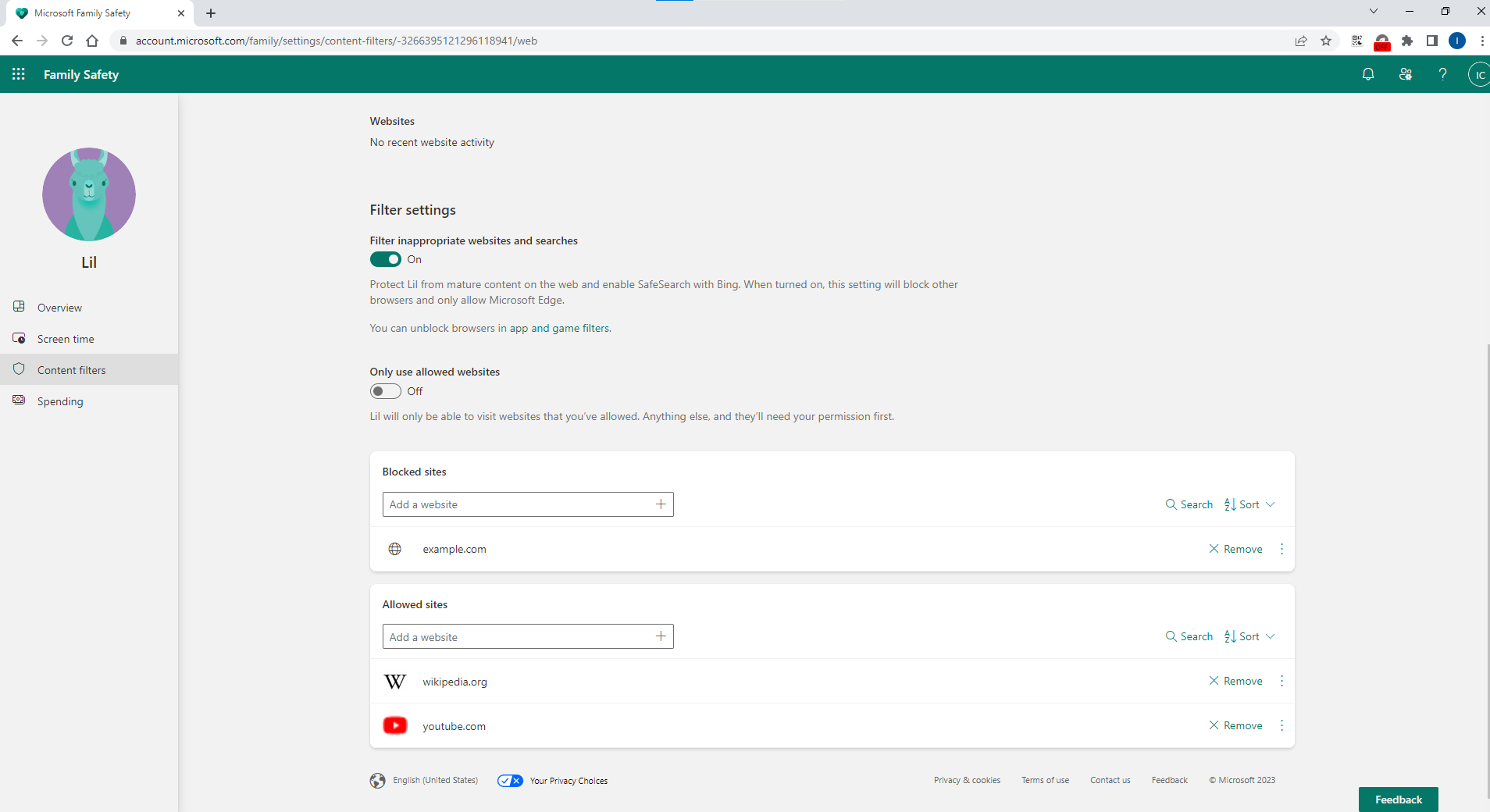Go to the browser home page
The width and height of the screenshot is (1490, 812).
[92, 41]
